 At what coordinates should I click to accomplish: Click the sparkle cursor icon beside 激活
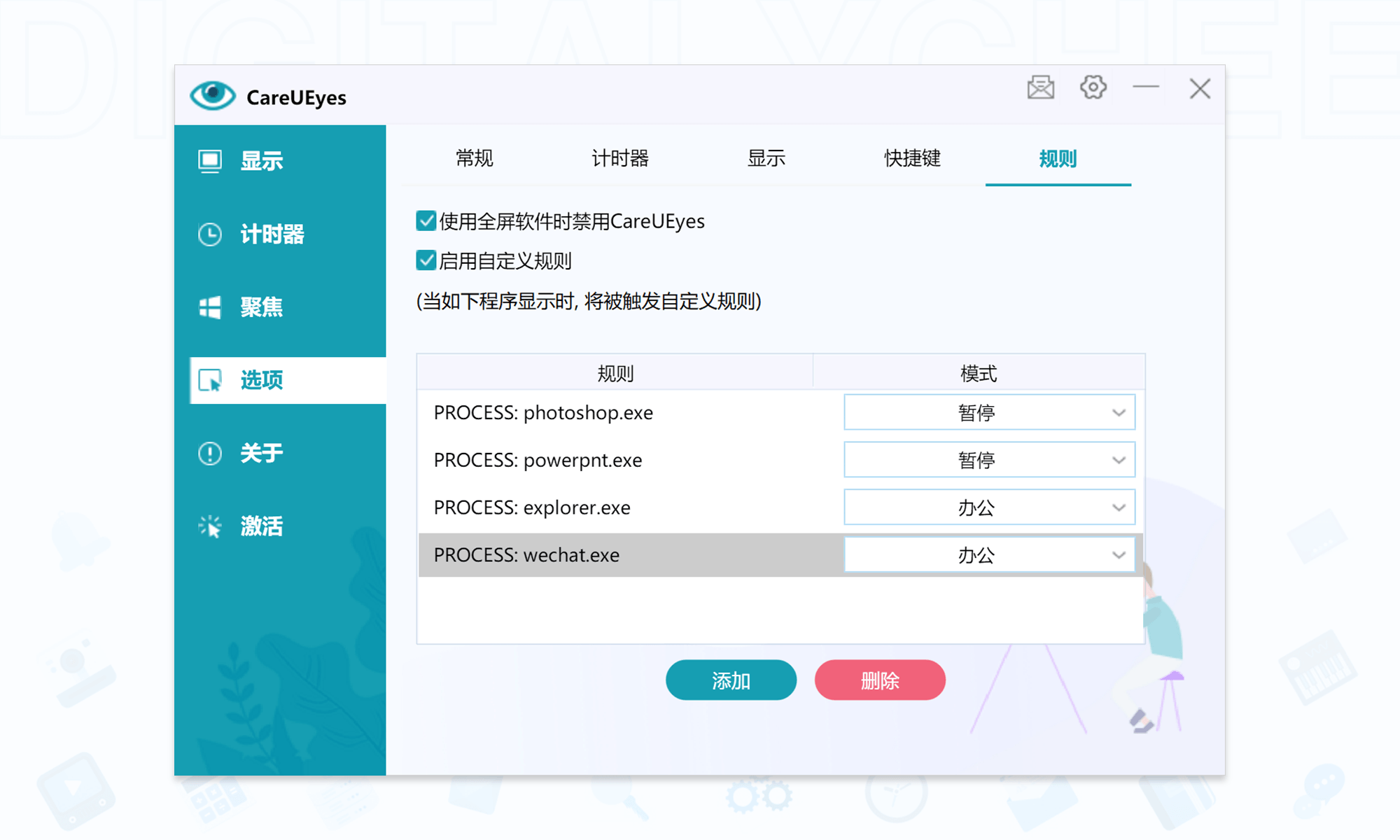[210, 526]
